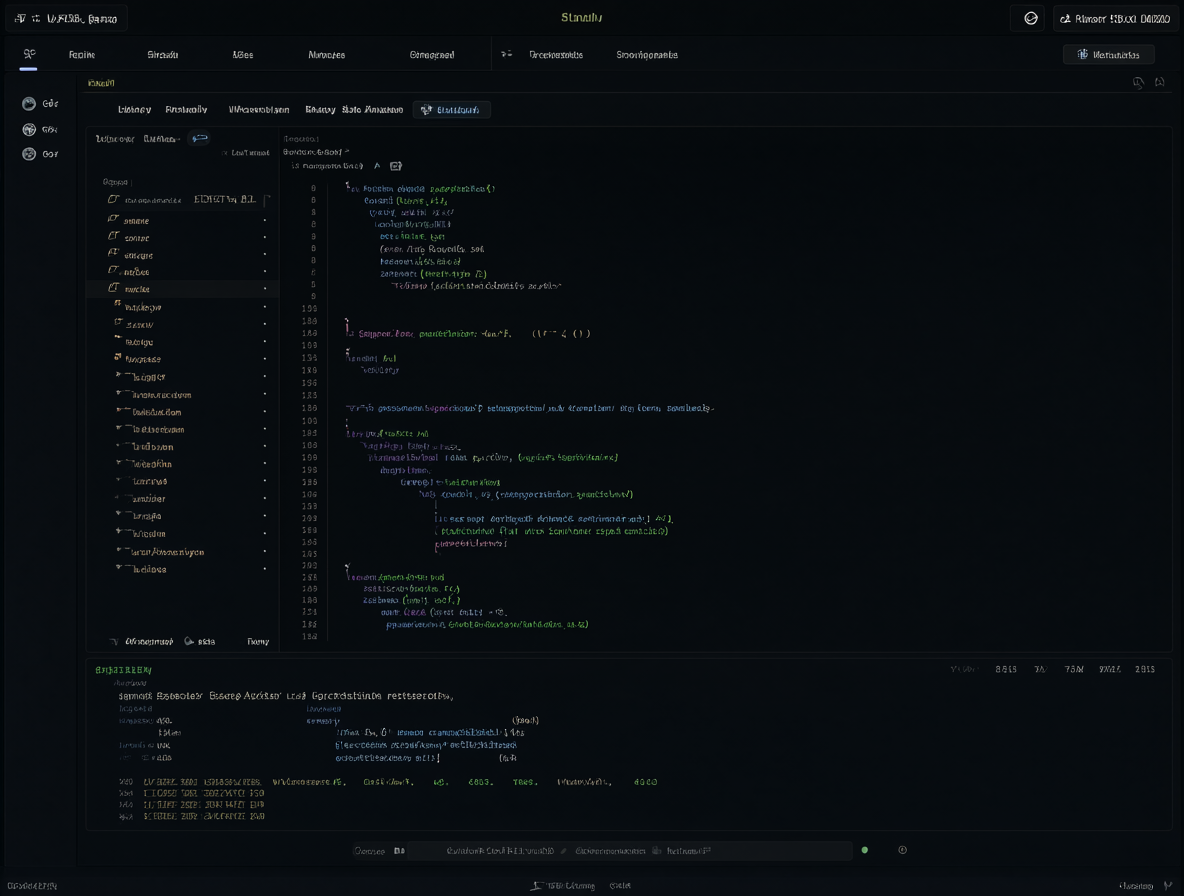The height and width of the screenshot is (896, 1184).
Task: Click the title button in the top-left corner
Action: (66, 19)
